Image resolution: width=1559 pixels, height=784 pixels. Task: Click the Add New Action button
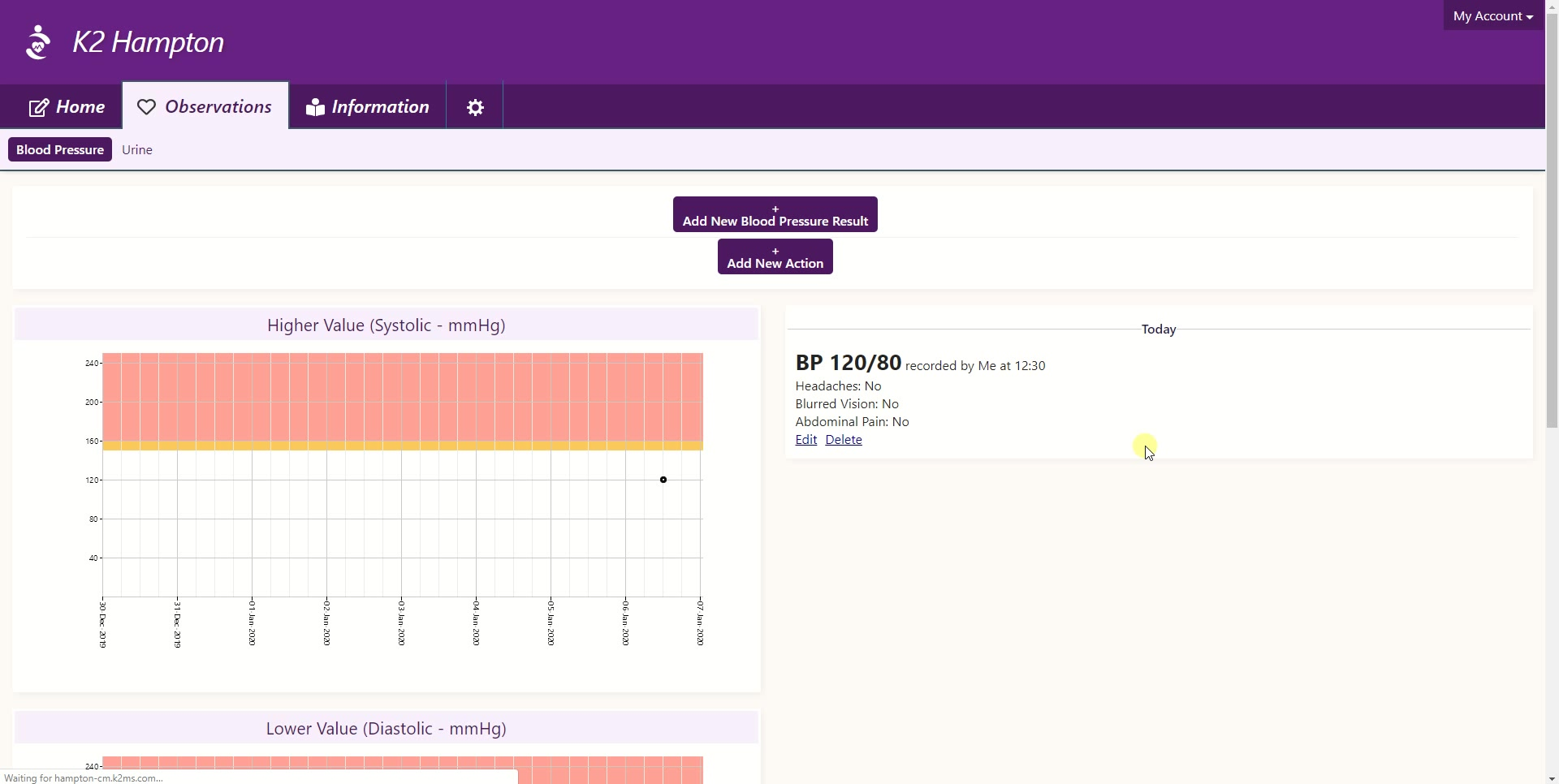[x=775, y=256]
